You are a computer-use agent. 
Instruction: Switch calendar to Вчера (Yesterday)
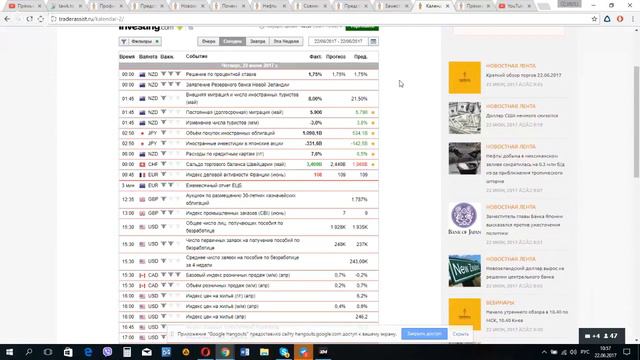tap(208, 41)
